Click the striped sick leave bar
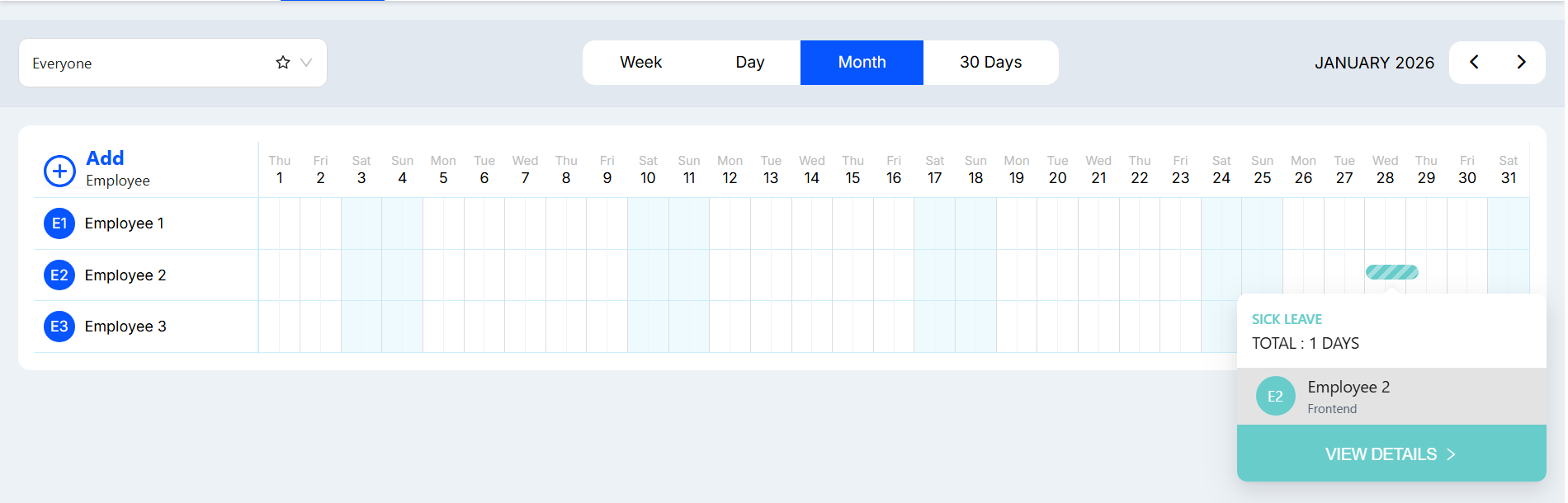The height and width of the screenshot is (503, 1568). click(1391, 272)
